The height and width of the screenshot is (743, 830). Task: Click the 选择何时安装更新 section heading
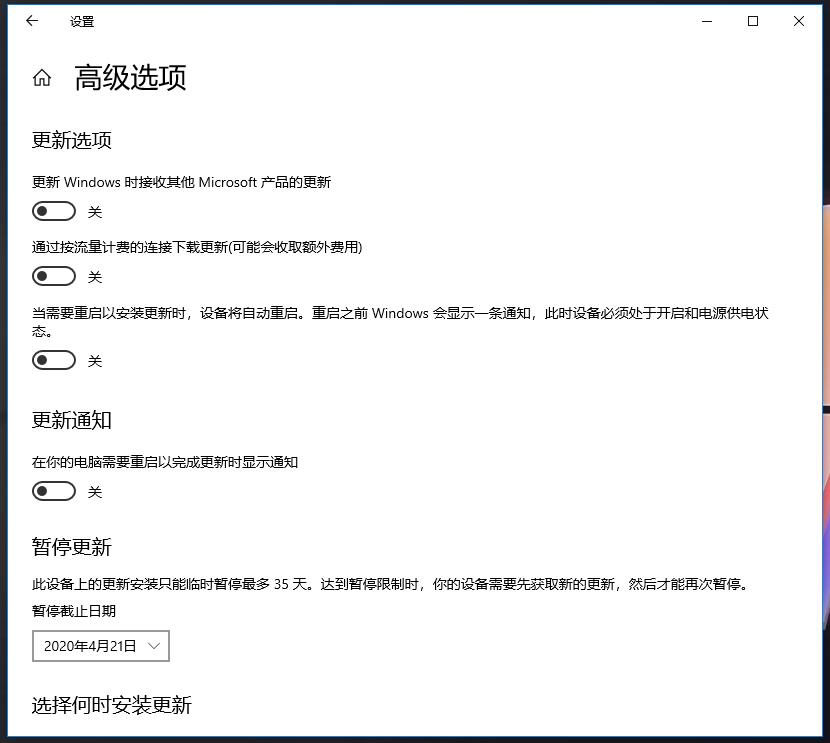111,705
